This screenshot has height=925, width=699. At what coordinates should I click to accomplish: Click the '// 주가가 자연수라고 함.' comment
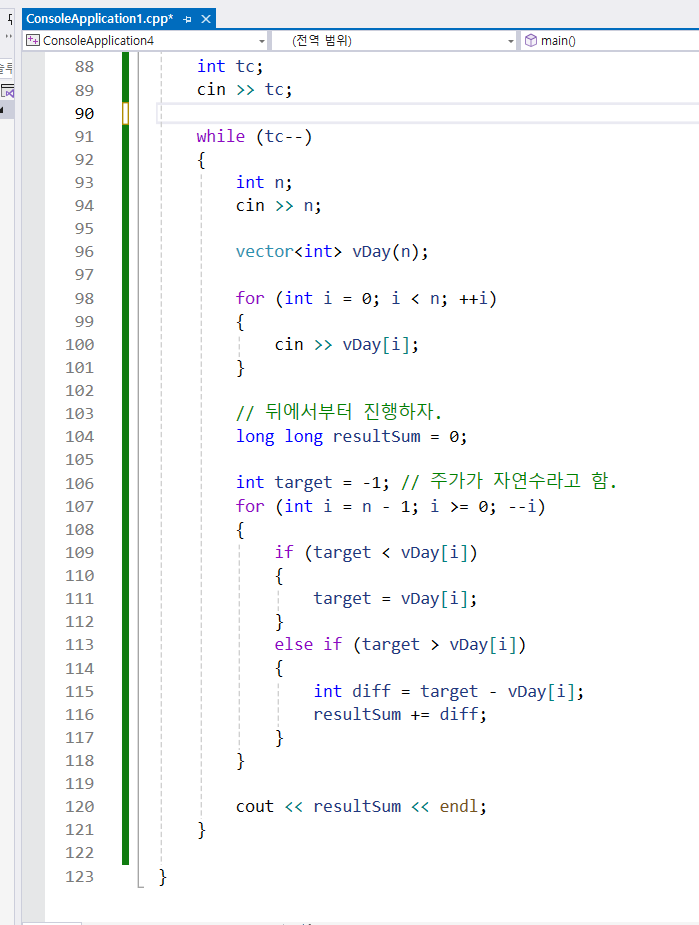click(x=509, y=481)
